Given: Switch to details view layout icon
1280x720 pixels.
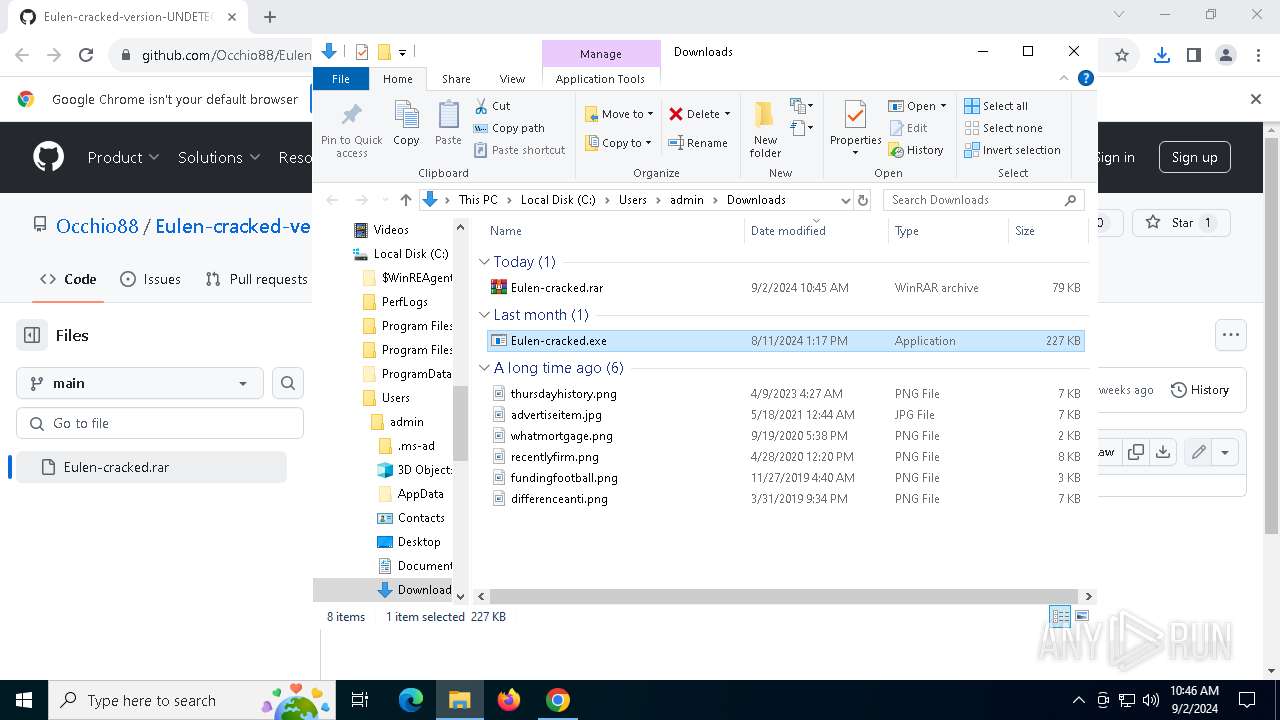Looking at the screenshot, I should click(x=1060, y=617).
